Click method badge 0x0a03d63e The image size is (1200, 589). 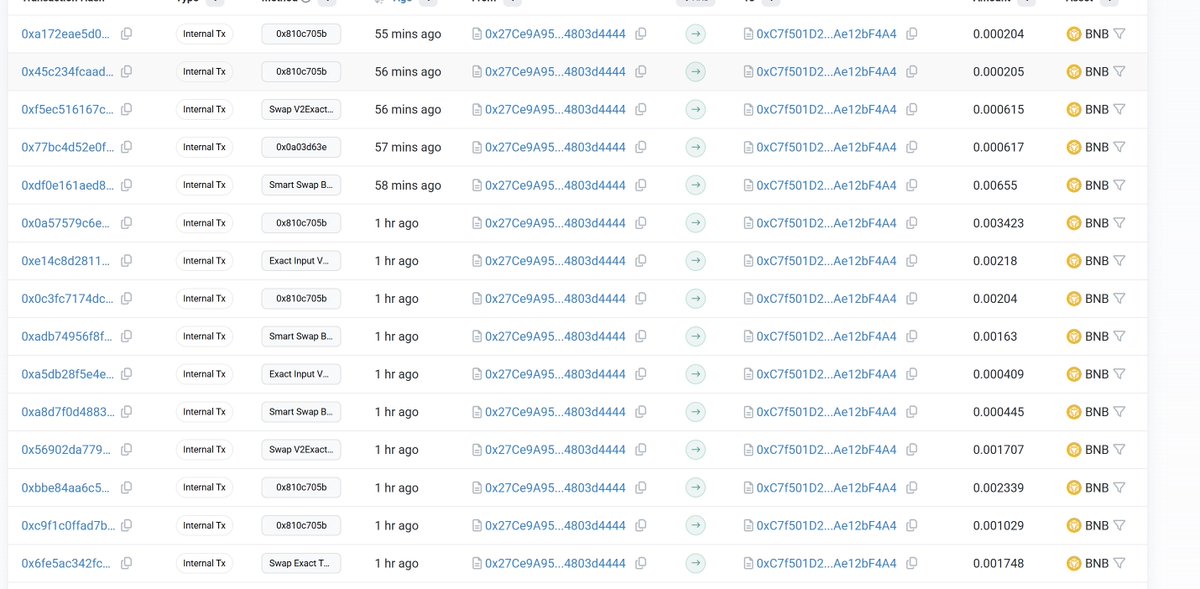coord(301,147)
